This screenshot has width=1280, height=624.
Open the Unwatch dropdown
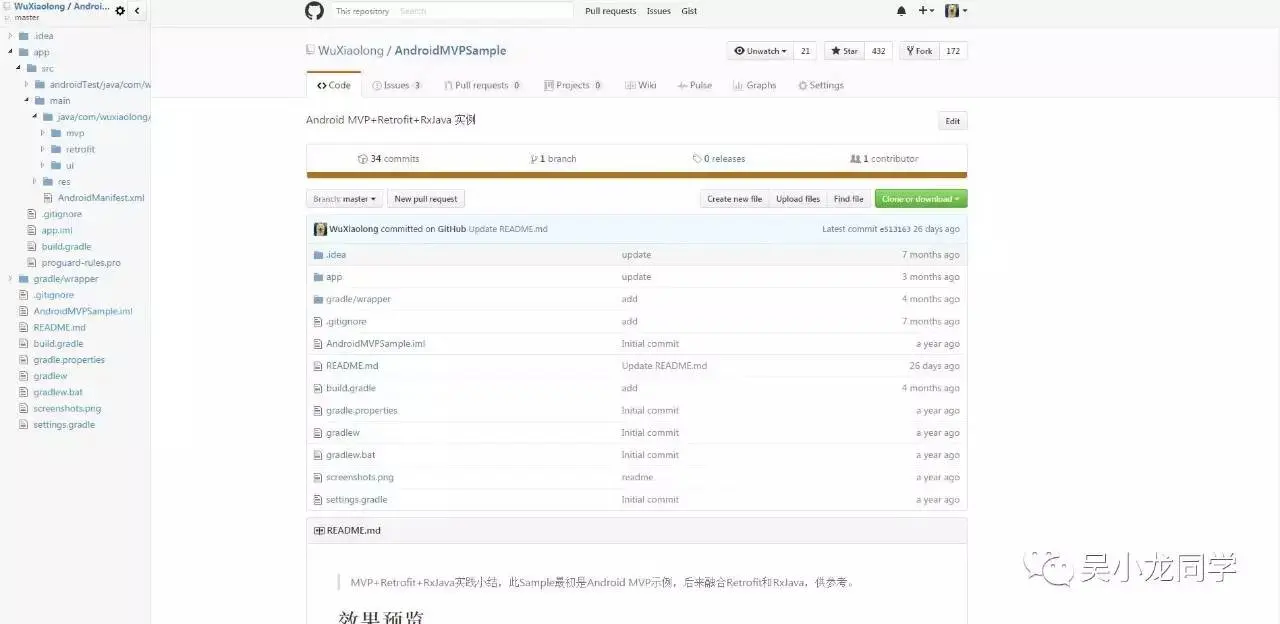pos(760,51)
